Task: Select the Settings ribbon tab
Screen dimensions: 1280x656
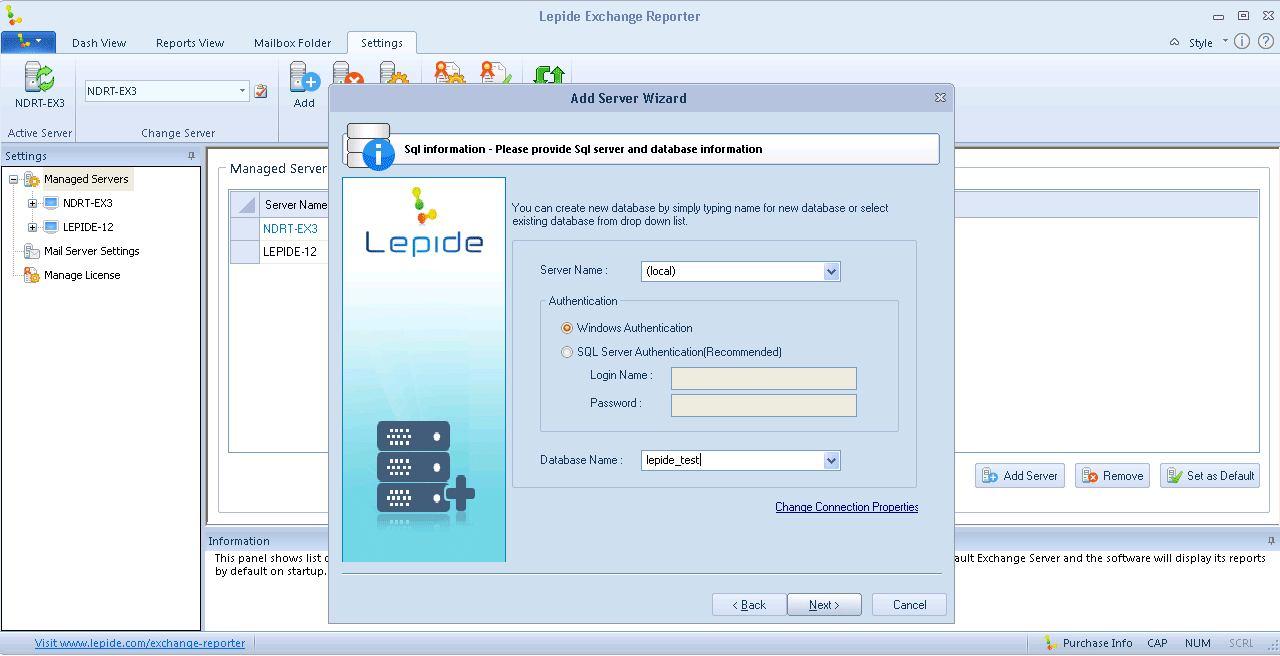Action: [382, 43]
